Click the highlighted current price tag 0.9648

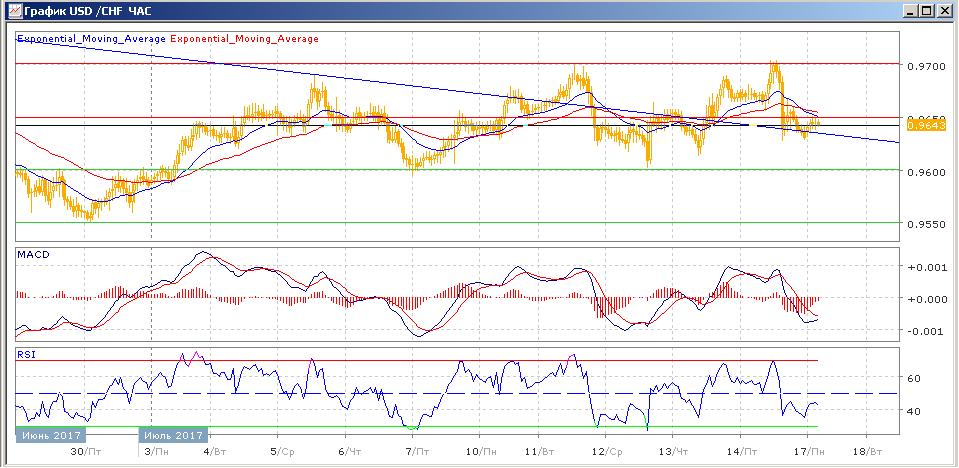pyautogui.click(x=920, y=125)
